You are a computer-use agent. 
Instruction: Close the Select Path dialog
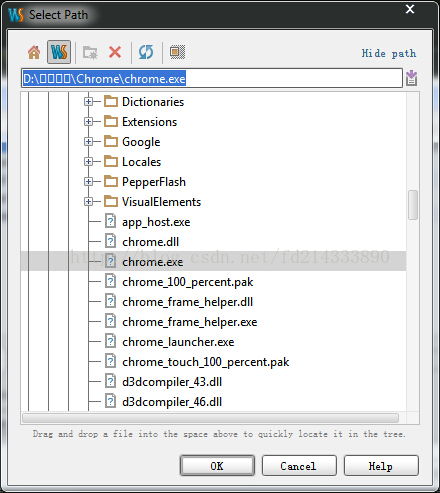(410, 9)
